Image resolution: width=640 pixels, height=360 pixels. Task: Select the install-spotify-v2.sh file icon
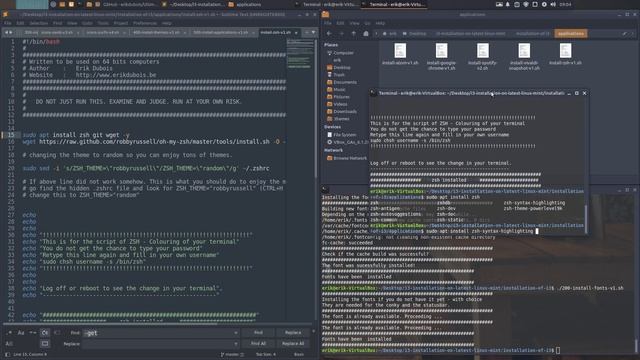pos(482,51)
